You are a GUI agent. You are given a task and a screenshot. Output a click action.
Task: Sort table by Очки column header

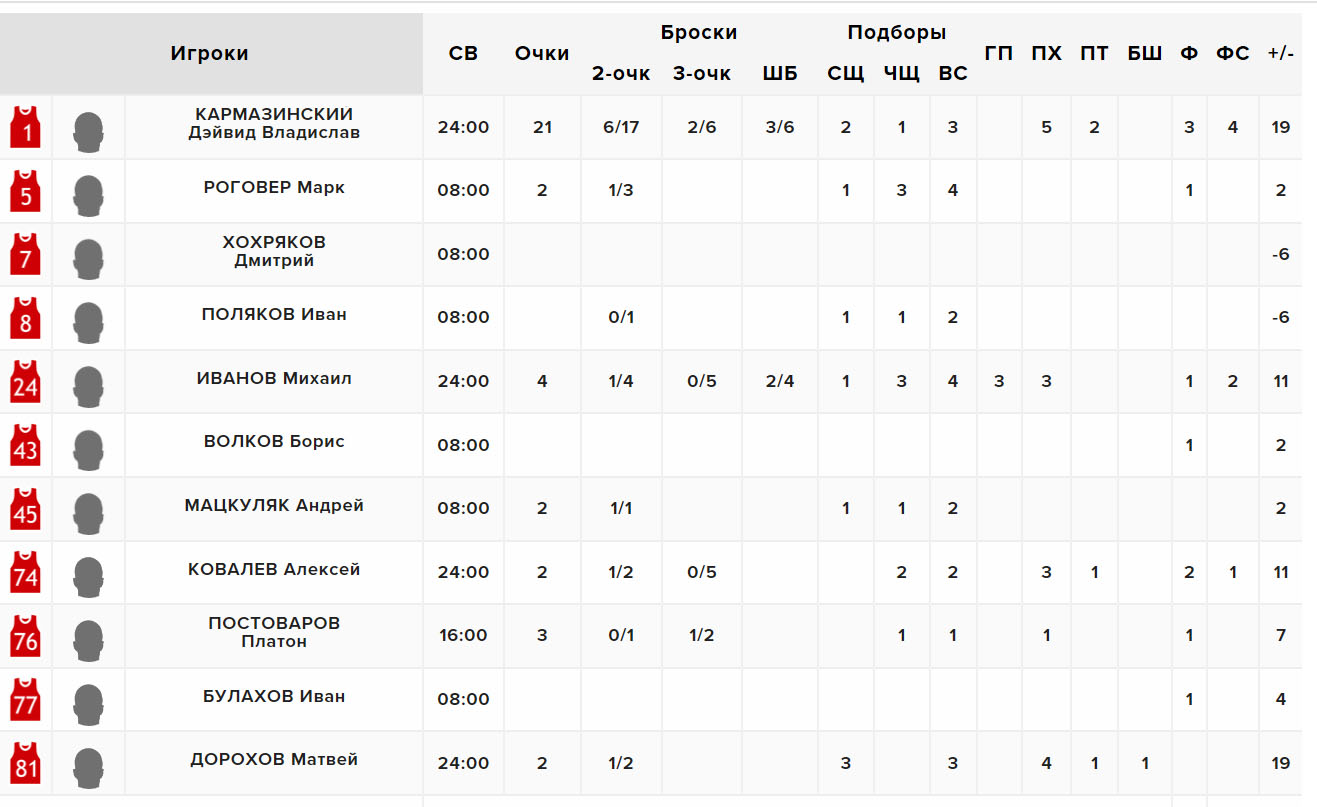point(542,54)
